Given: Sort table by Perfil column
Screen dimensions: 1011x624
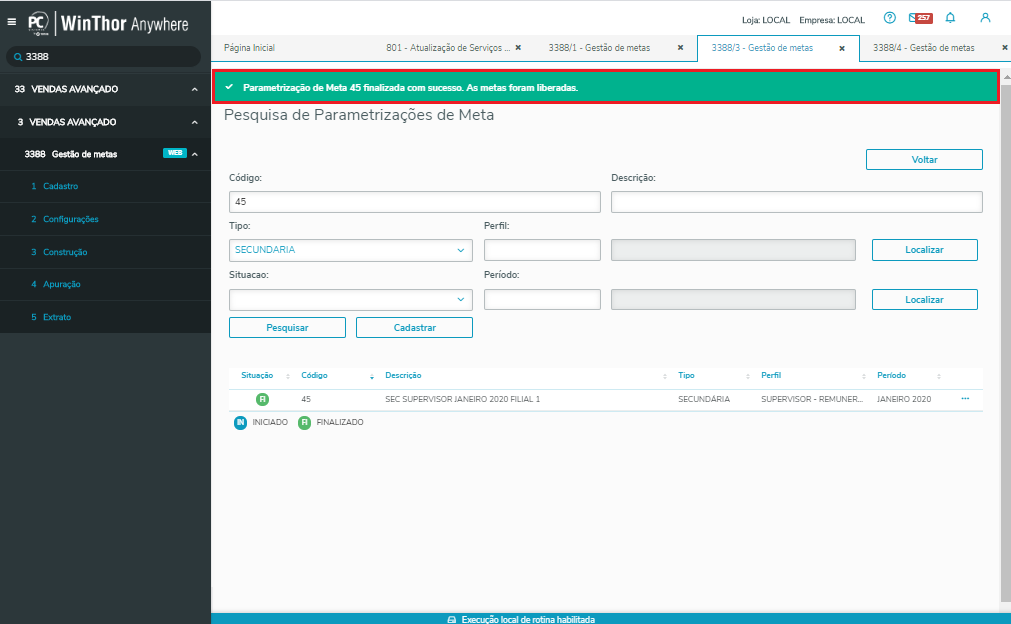Looking at the screenshot, I should 864,376.
